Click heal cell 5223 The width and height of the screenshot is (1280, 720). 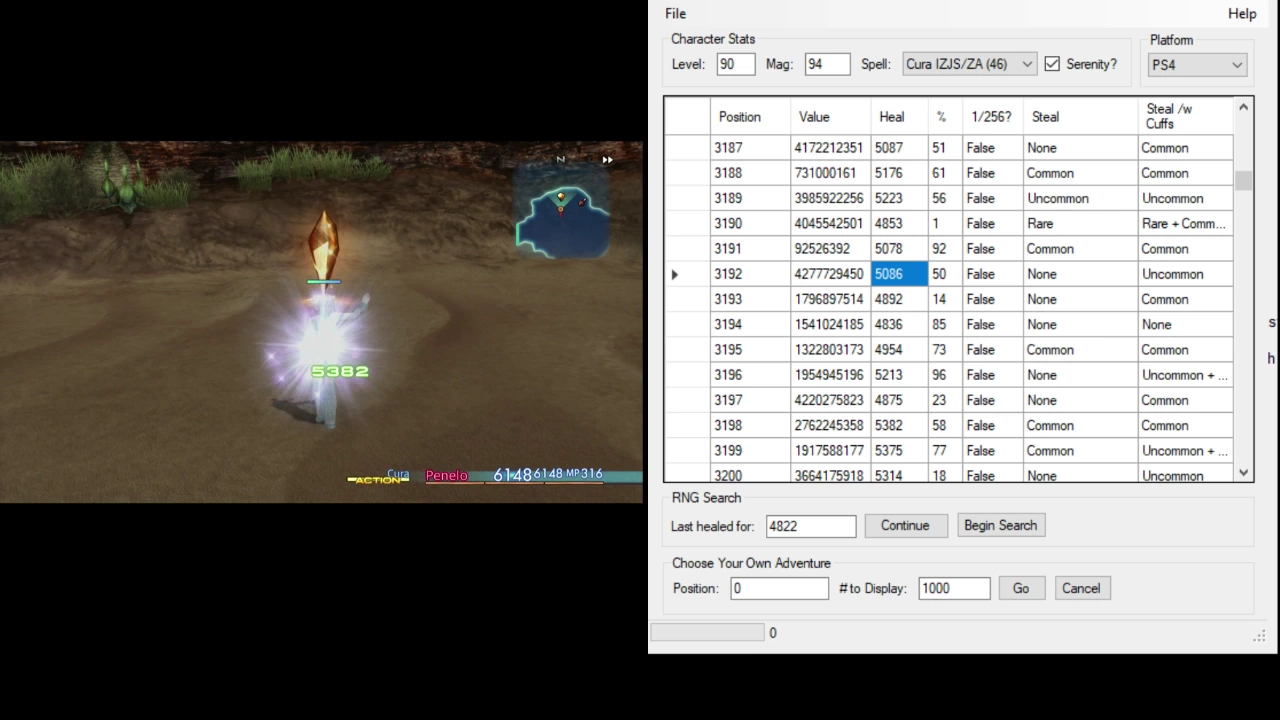click(x=899, y=198)
